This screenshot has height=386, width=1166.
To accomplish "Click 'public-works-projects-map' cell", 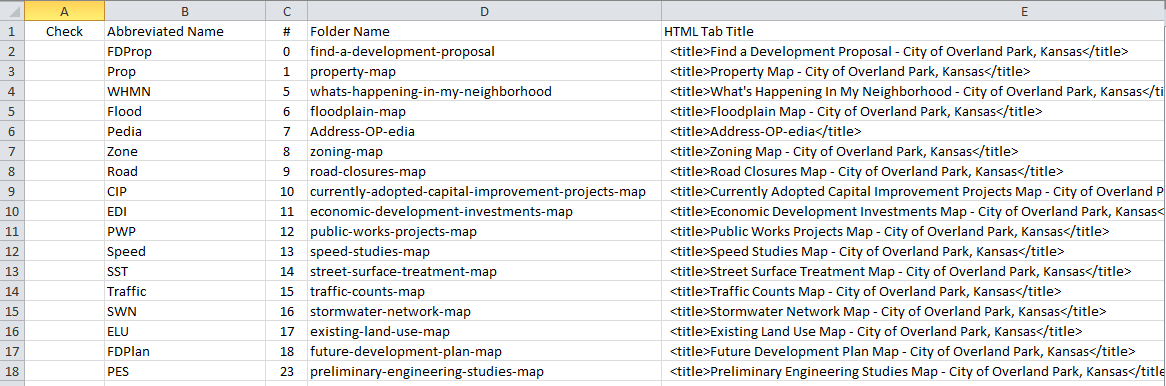I will click(x=484, y=232).
